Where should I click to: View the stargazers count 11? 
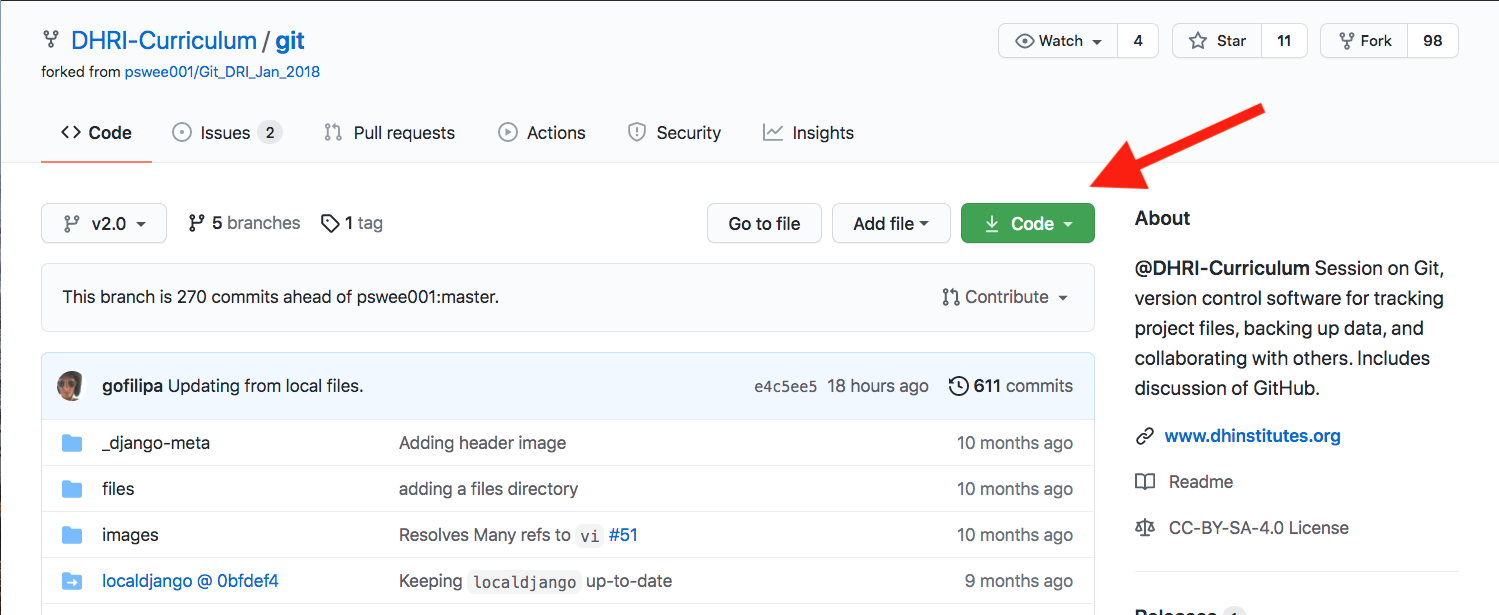[1284, 41]
